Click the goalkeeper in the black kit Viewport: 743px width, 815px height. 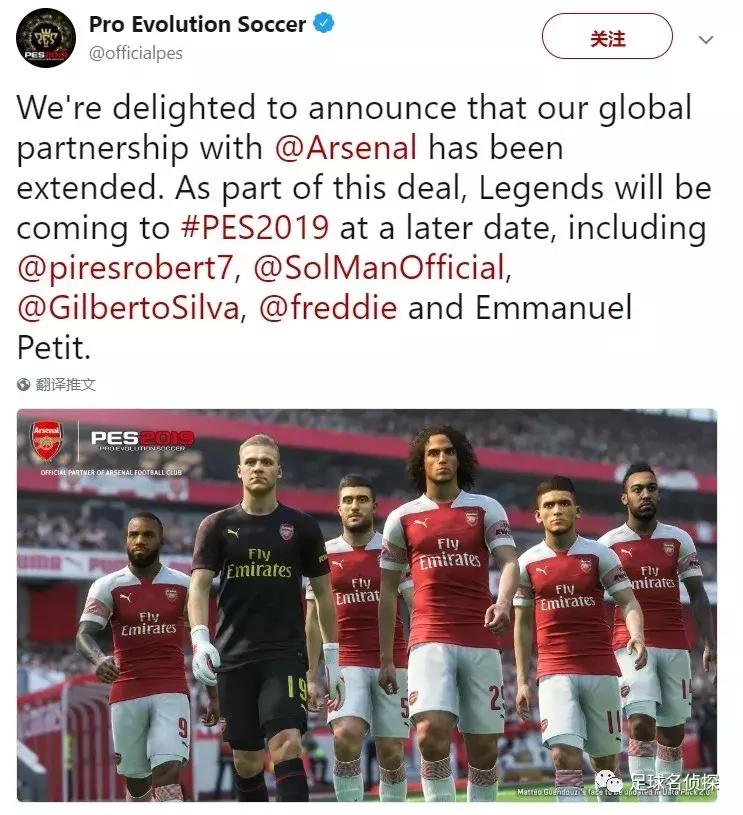pos(260,613)
